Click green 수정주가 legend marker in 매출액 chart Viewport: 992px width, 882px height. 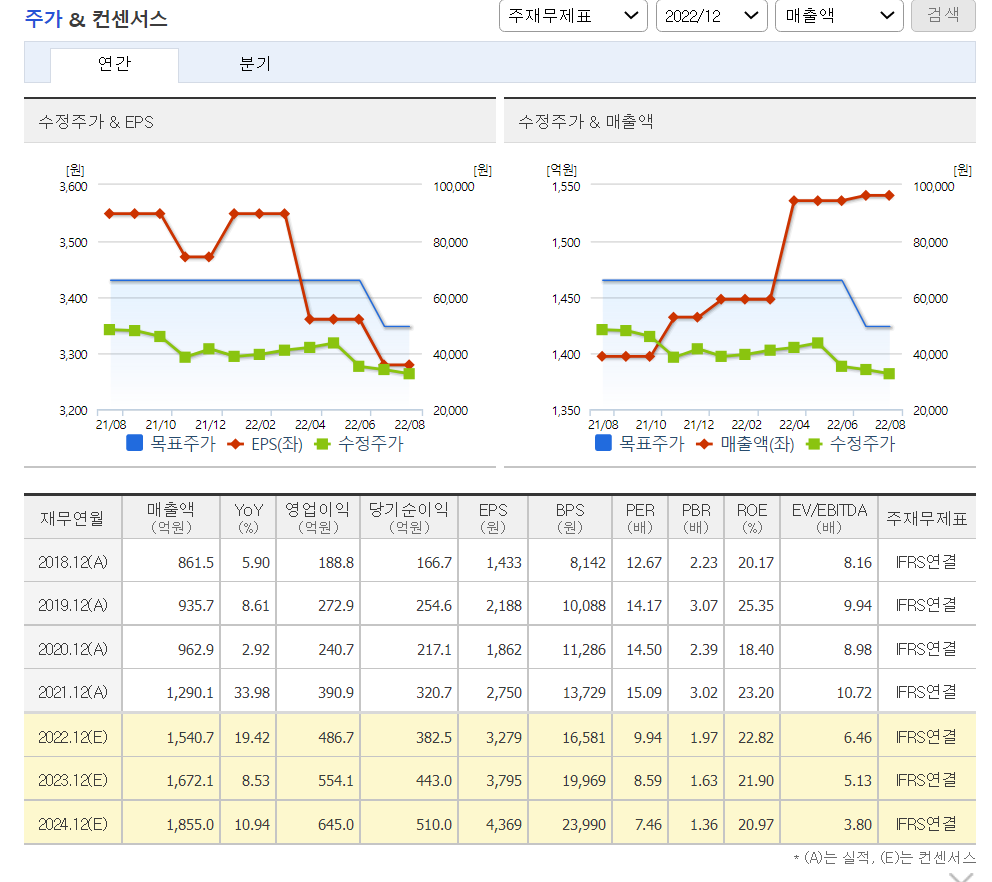[814, 444]
